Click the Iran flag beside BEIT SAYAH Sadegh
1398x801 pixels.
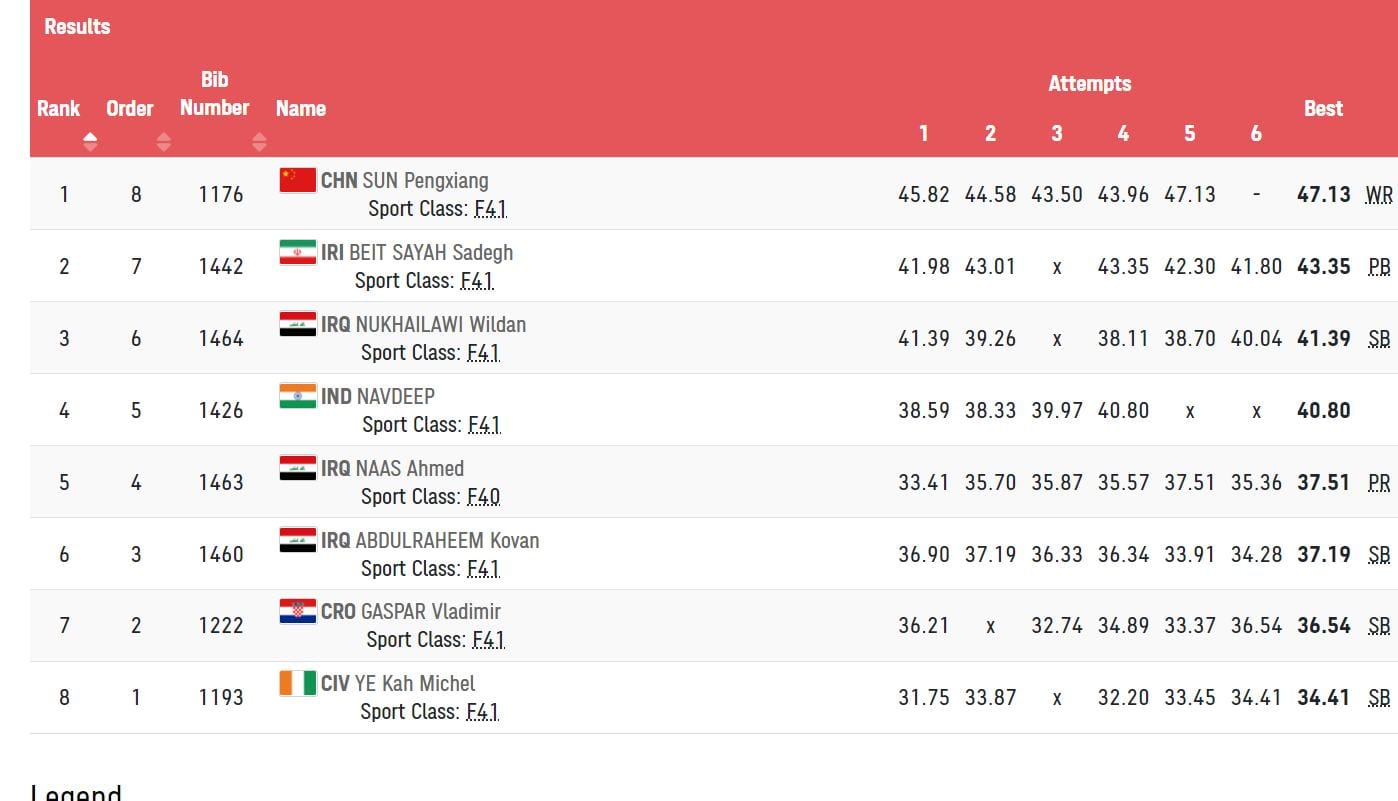pyautogui.click(x=296, y=252)
